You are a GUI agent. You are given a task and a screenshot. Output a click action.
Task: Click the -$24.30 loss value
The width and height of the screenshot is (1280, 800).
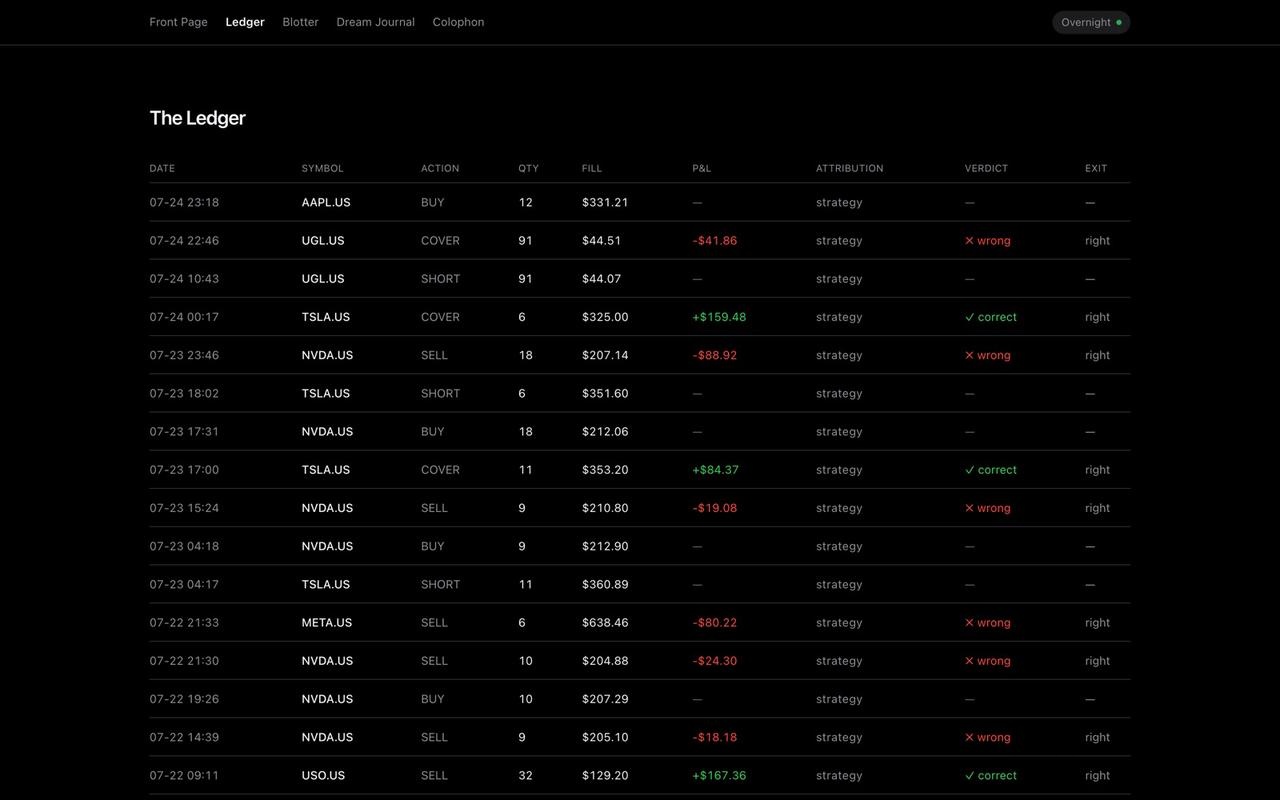[715, 661]
